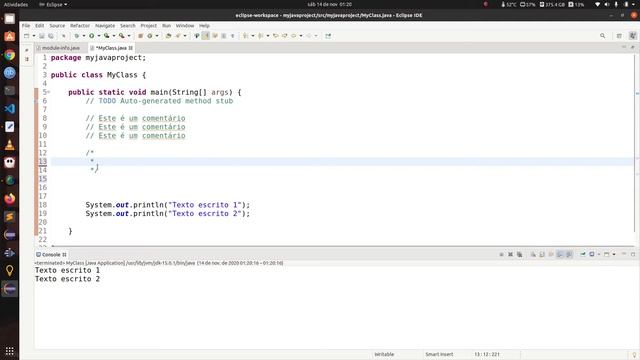Expand the Previous Annotation dropdown
Viewport: 640px width, 360px height.
(x=268, y=36)
